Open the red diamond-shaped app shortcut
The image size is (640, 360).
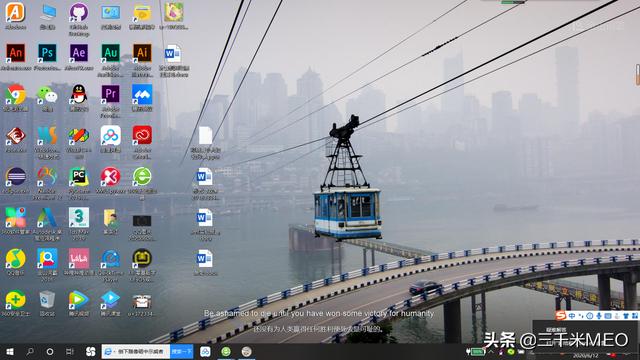(x=16, y=136)
